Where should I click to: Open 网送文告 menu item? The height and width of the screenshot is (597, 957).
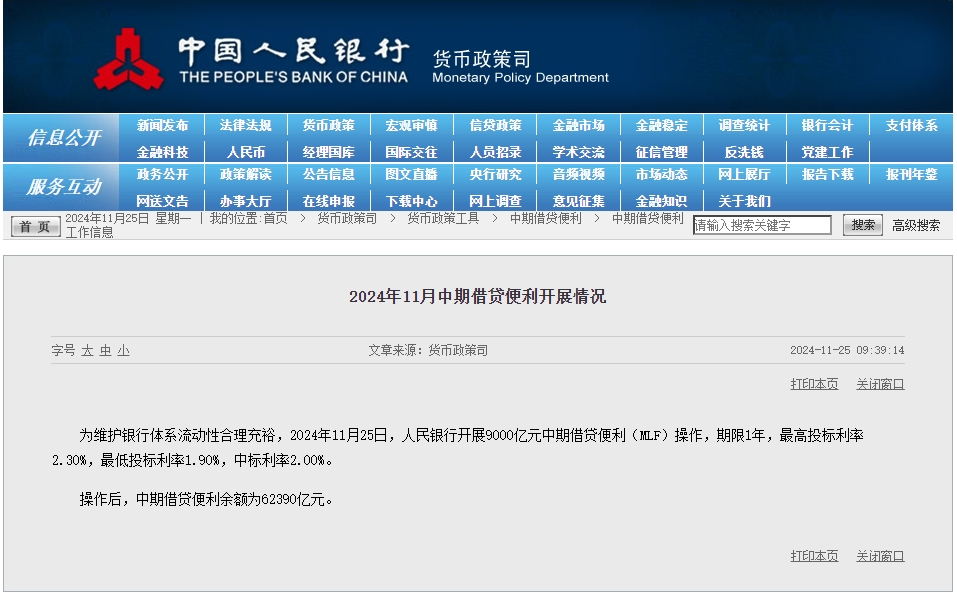162,201
